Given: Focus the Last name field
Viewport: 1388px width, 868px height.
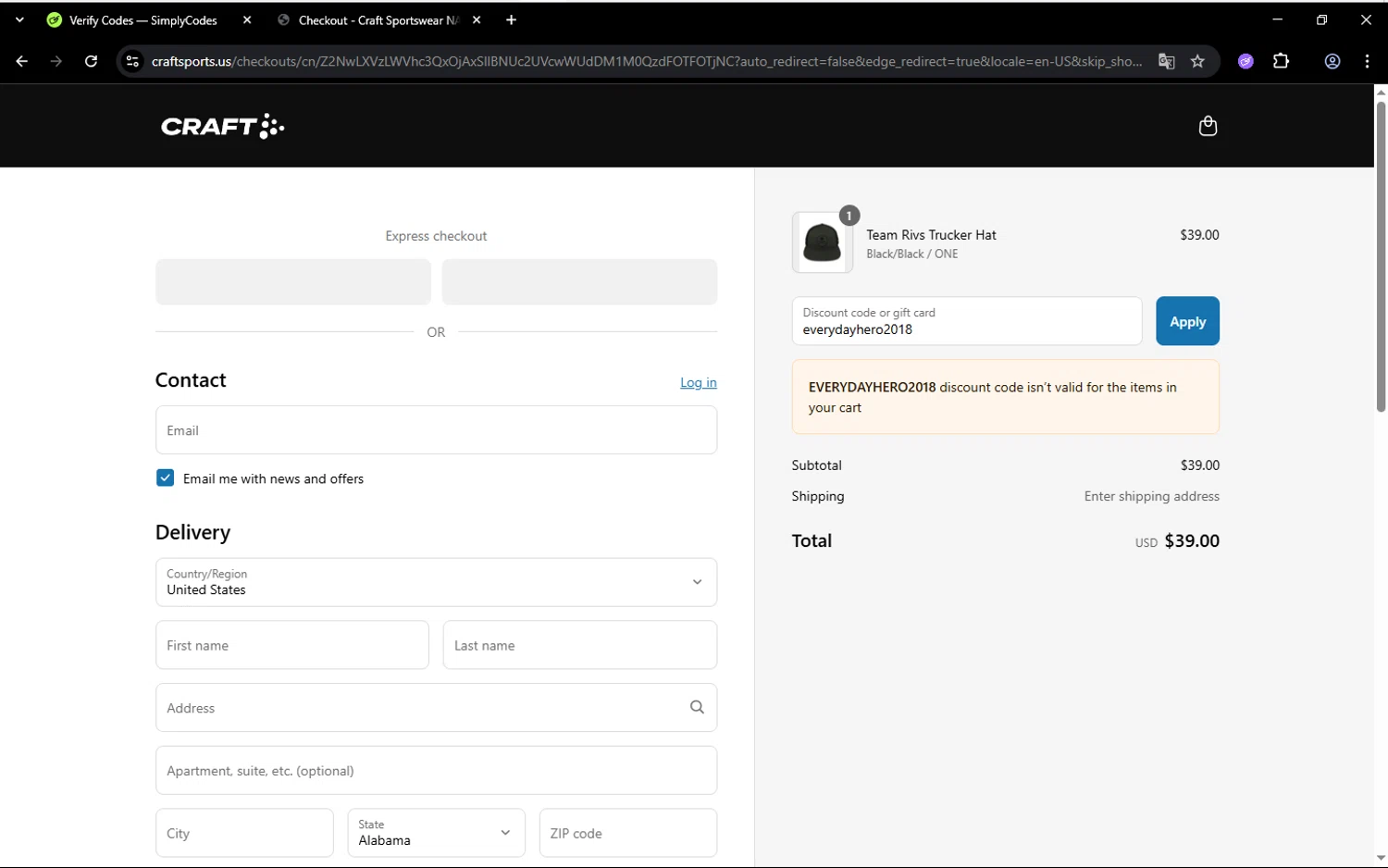Looking at the screenshot, I should [x=580, y=645].
